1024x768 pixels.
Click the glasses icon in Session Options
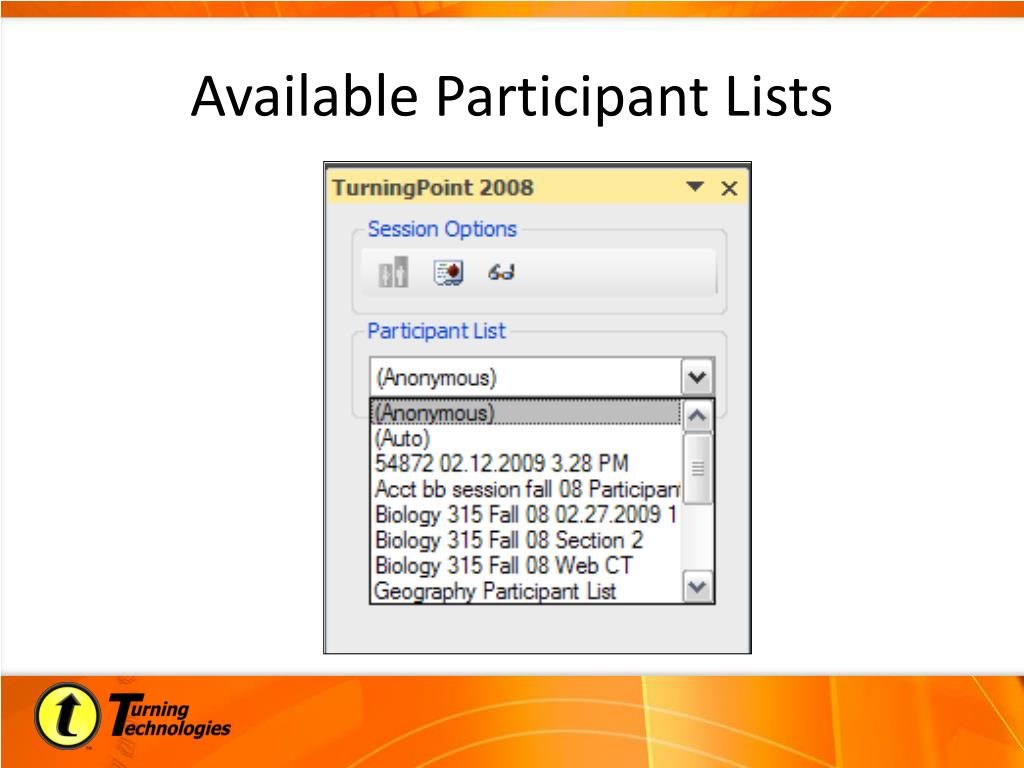point(501,272)
